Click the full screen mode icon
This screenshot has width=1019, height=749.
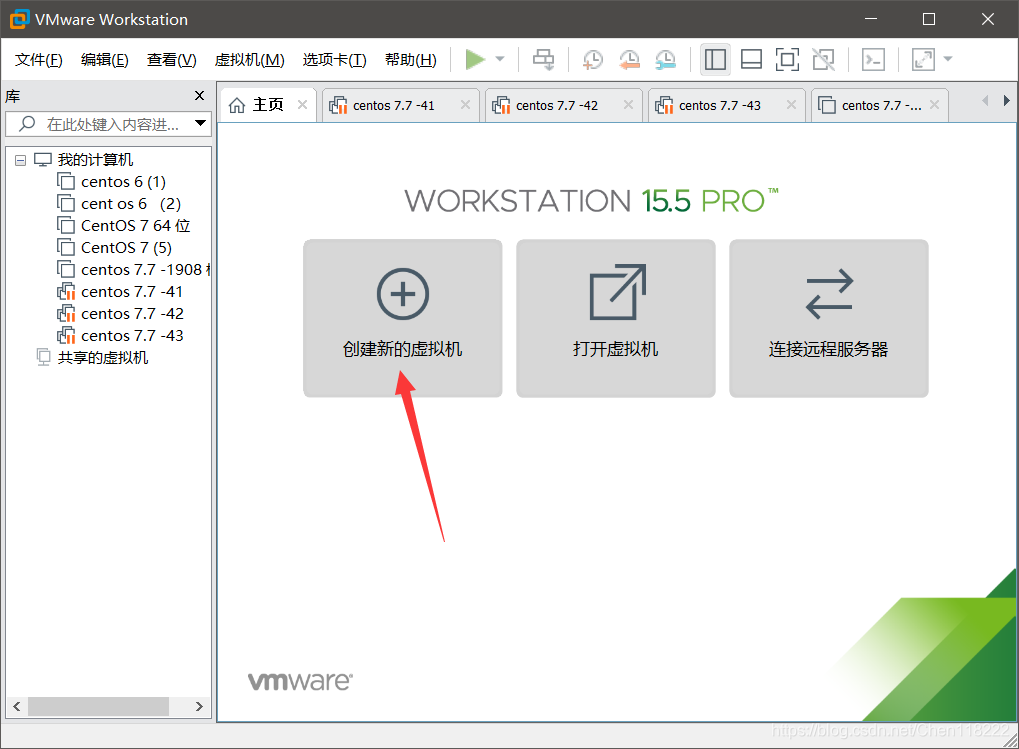pyautogui.click(x=787, y=59)
